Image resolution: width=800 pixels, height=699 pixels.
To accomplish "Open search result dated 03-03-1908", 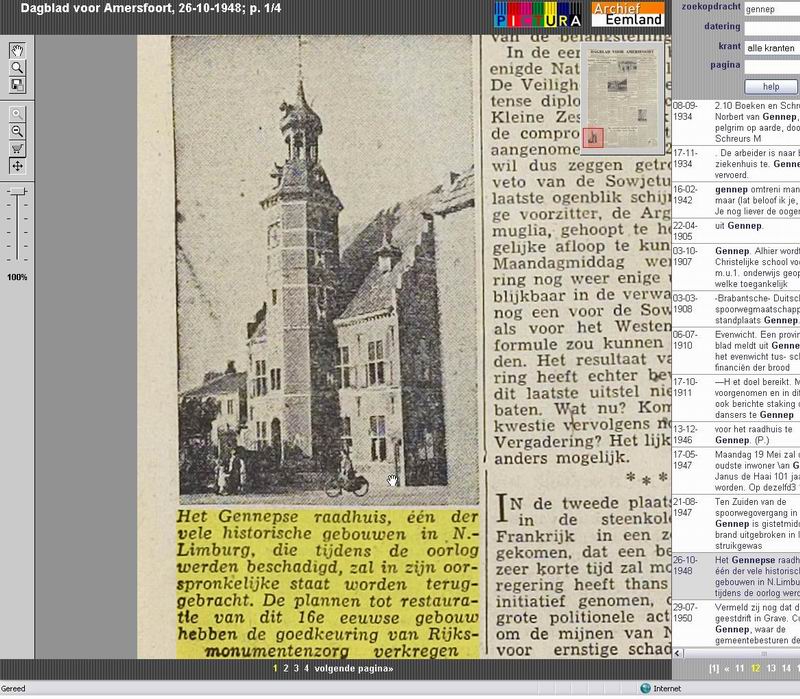I will (x=736, y=309).
